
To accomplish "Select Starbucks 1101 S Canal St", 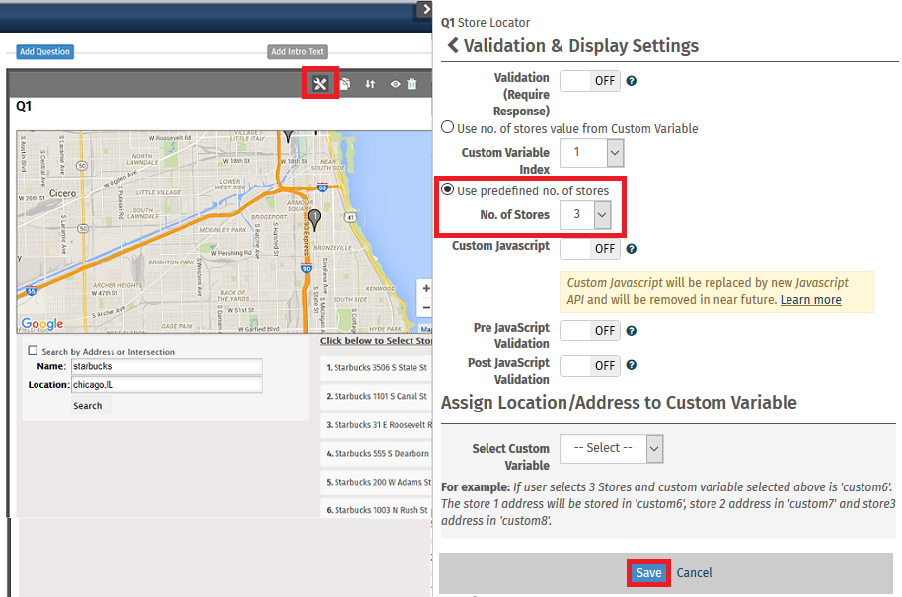I will [376, 396].
